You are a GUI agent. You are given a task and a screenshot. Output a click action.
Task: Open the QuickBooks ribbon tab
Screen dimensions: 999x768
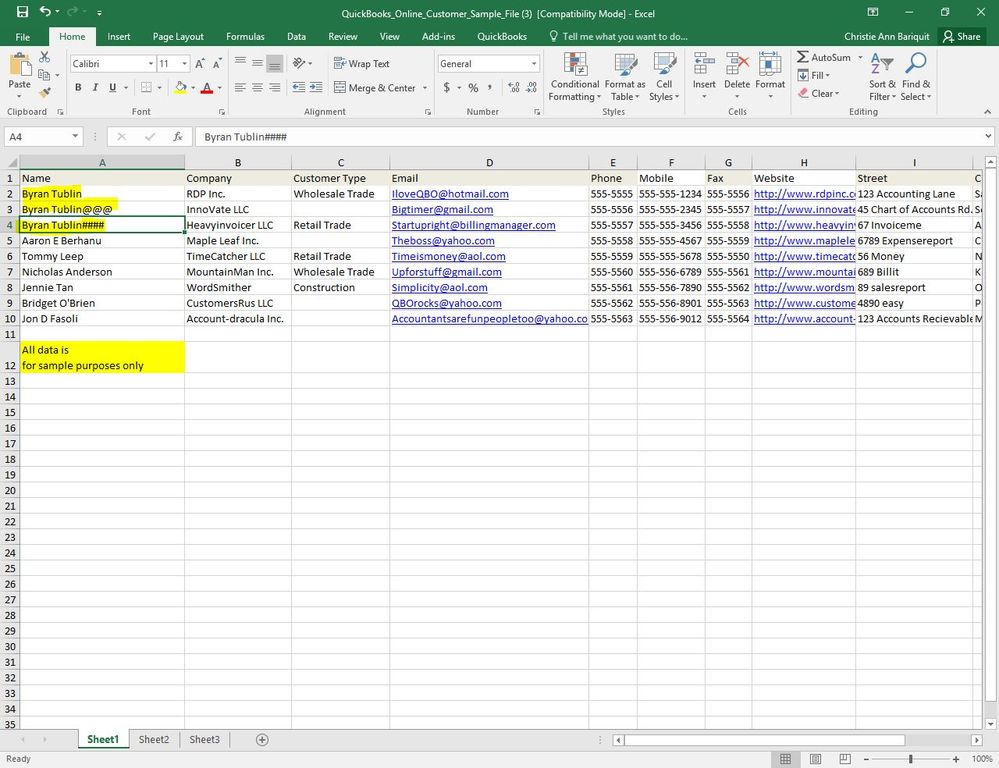point(502,36)
